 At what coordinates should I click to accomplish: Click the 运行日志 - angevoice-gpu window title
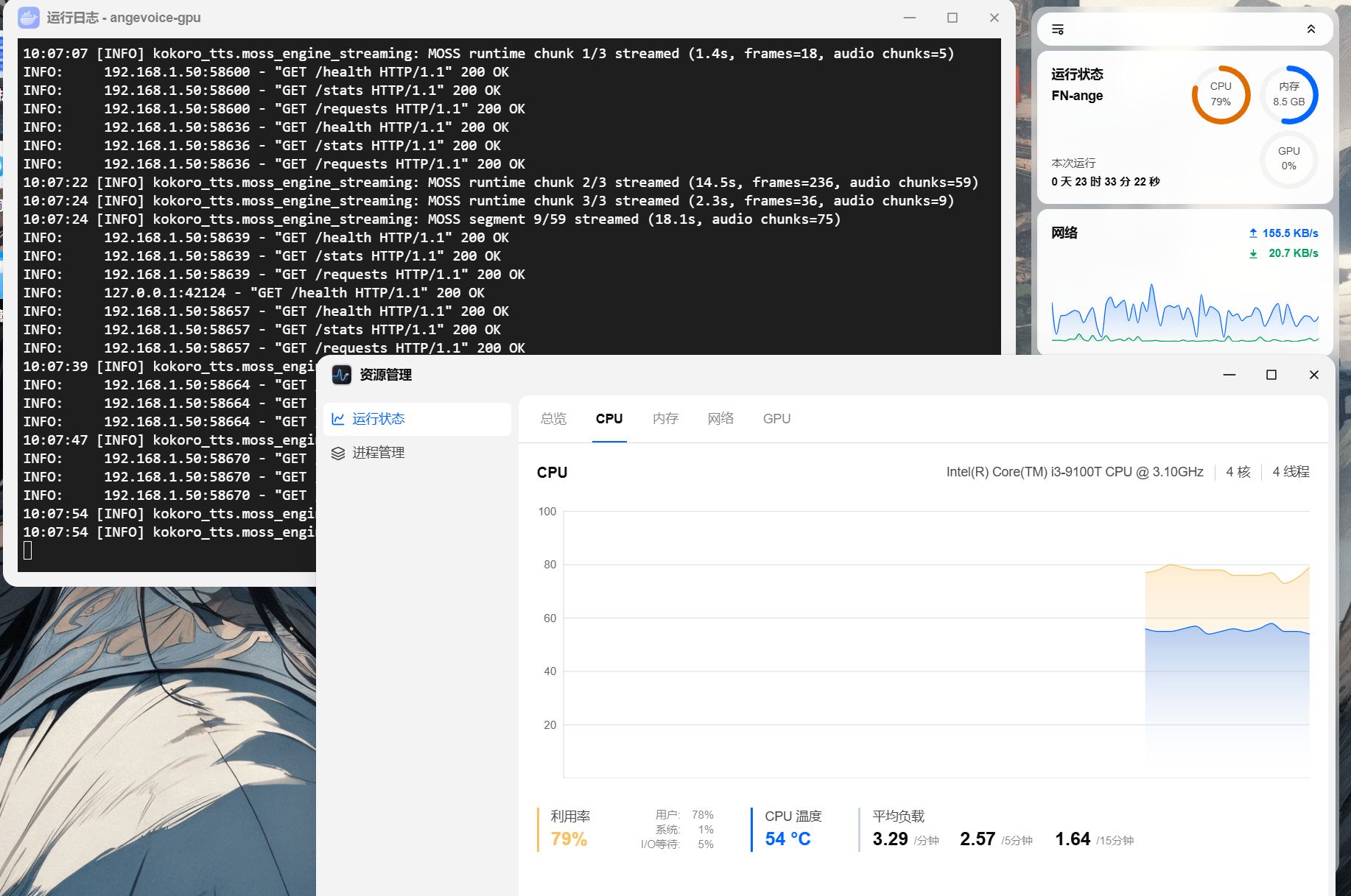(x=124, y=18)
